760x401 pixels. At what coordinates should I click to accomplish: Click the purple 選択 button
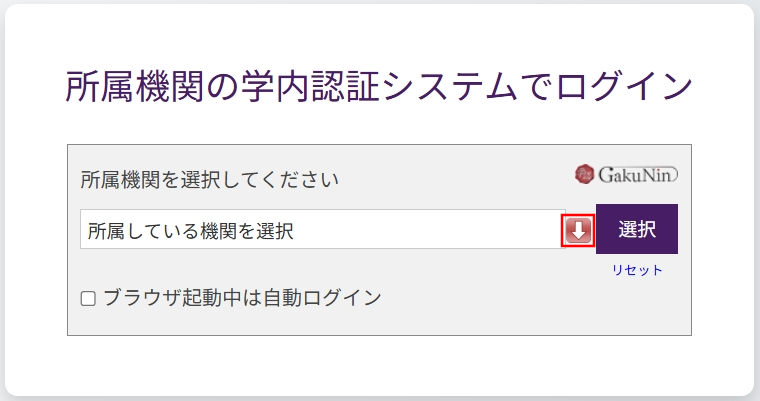point(637,229)
